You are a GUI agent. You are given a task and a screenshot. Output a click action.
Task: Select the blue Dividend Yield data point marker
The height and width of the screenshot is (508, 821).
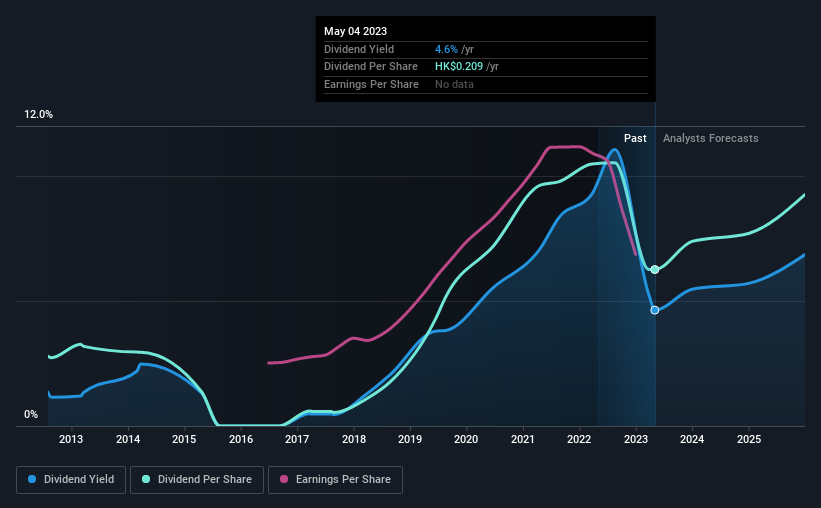click(x=654, y=311)
